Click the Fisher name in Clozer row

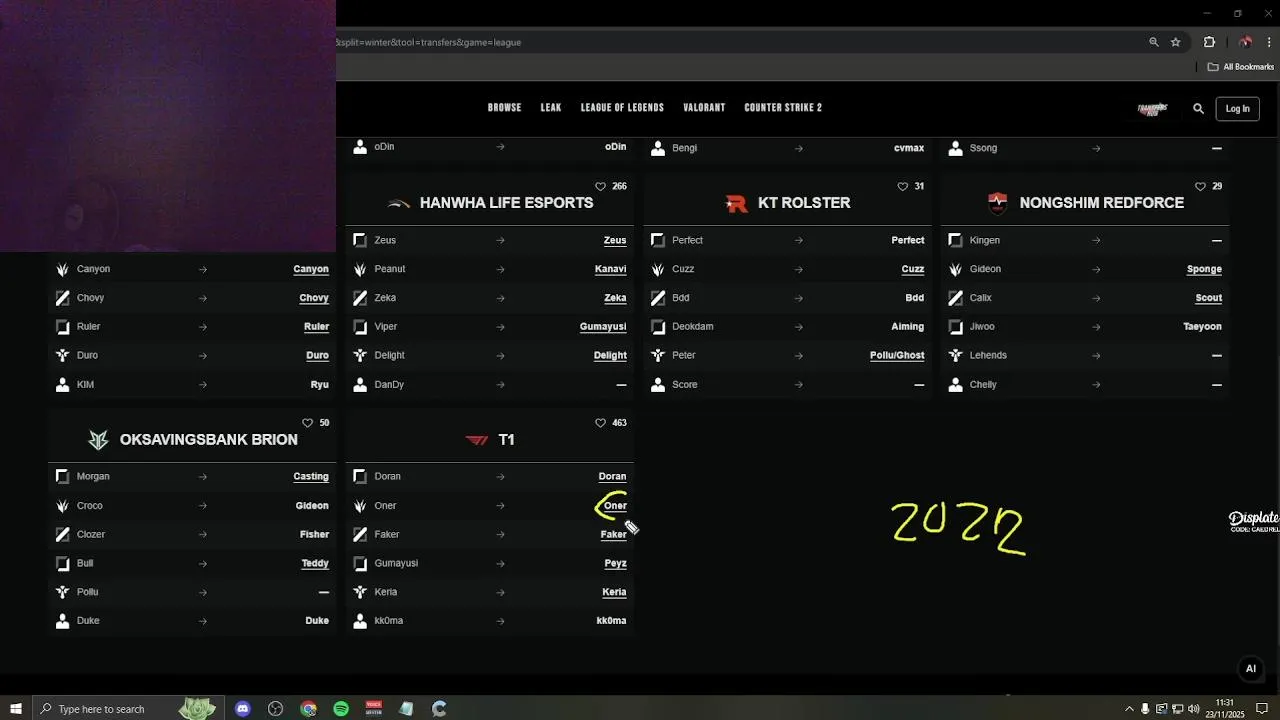click(314, 535)
